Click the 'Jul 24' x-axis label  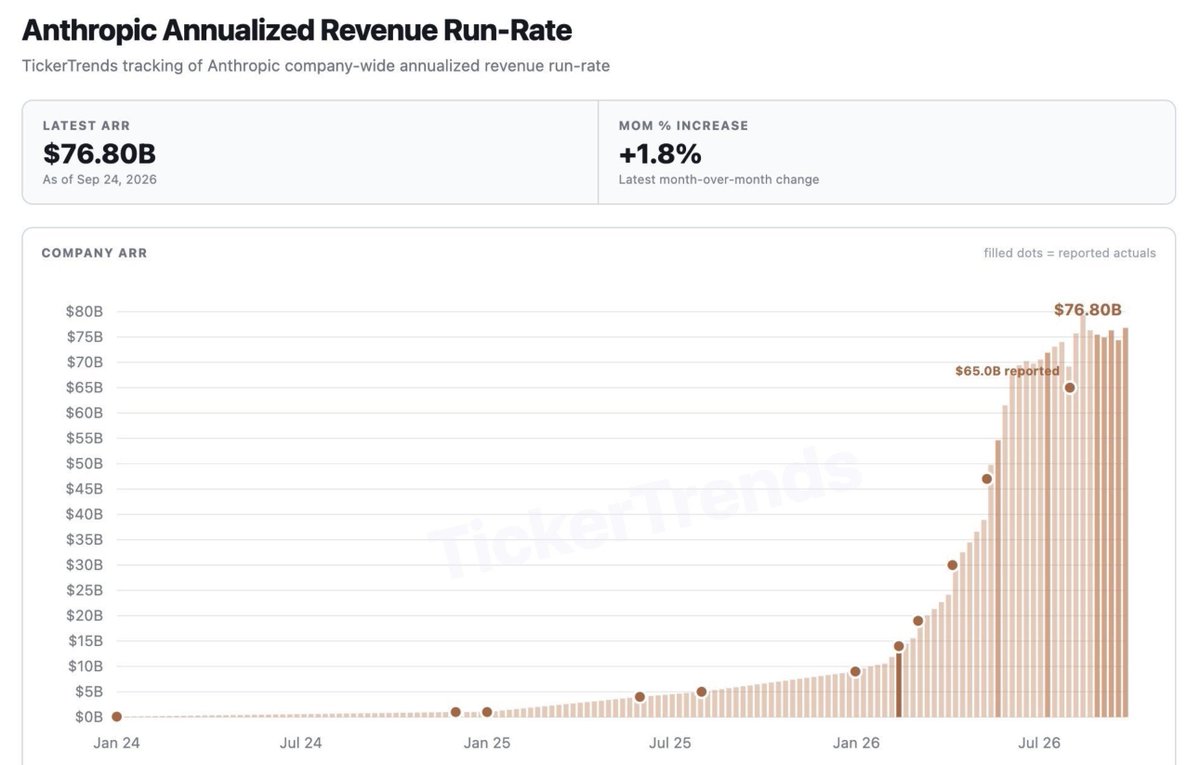click(301, 743)
